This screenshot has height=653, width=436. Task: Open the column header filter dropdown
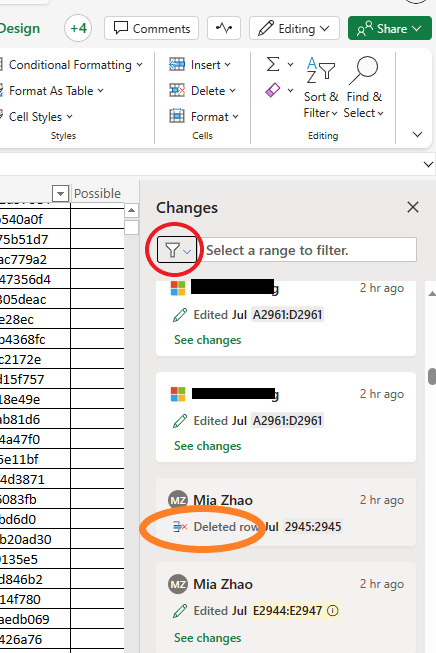[x=60, y=194]
